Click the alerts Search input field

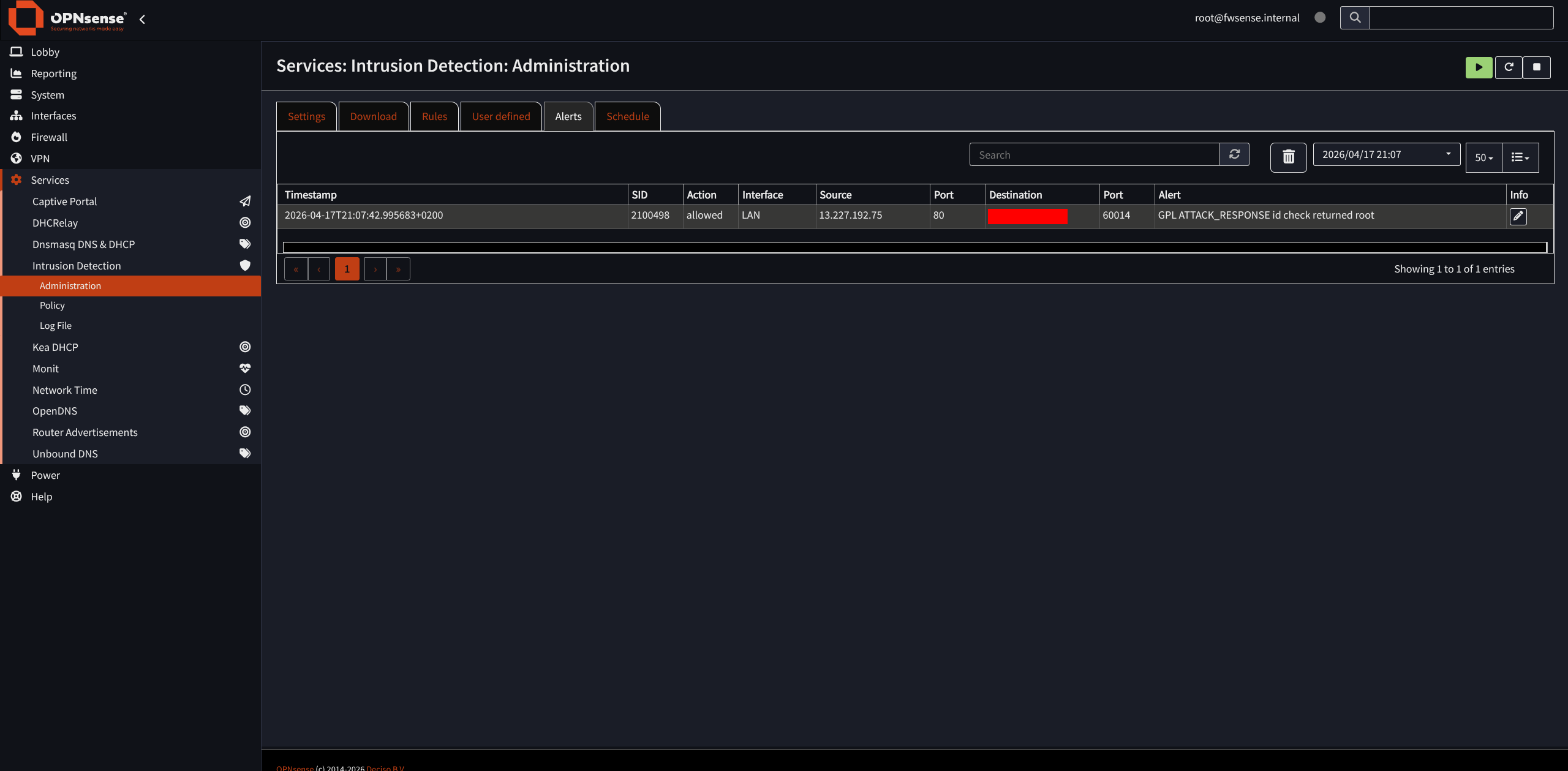pos(1095,154)
